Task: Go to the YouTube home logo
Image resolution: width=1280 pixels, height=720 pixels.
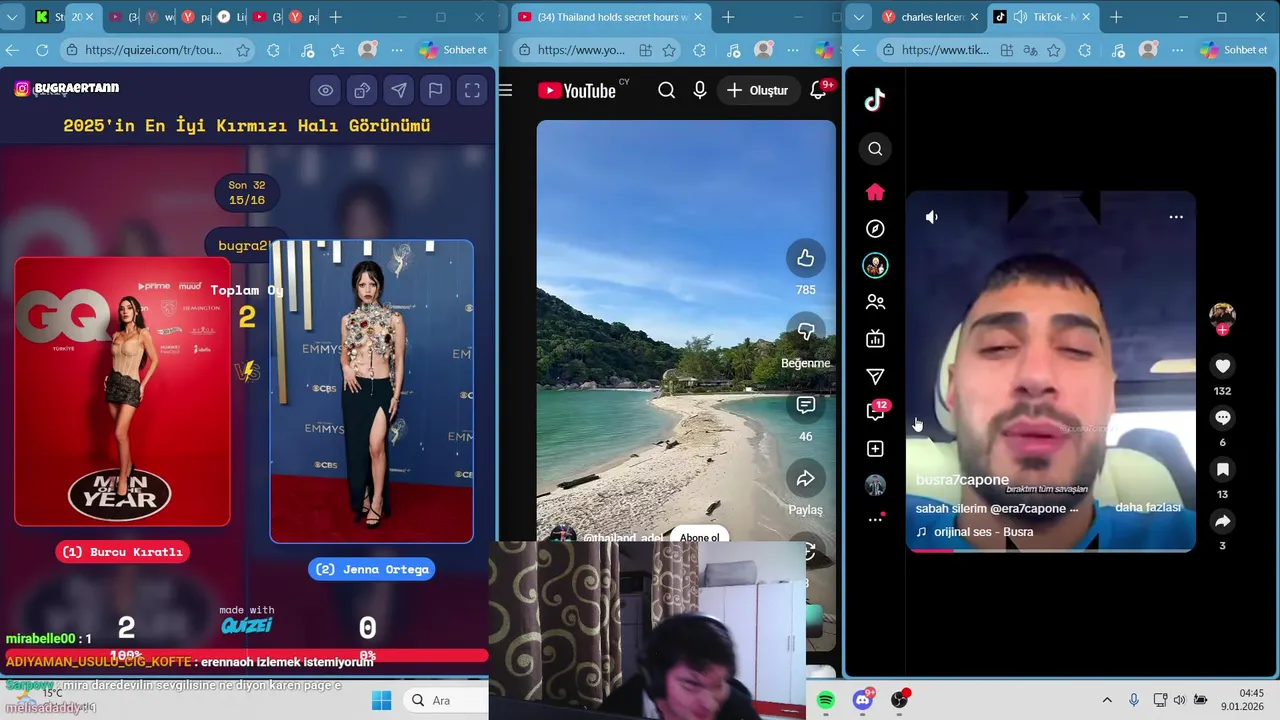Action: [x=577, y=90]
